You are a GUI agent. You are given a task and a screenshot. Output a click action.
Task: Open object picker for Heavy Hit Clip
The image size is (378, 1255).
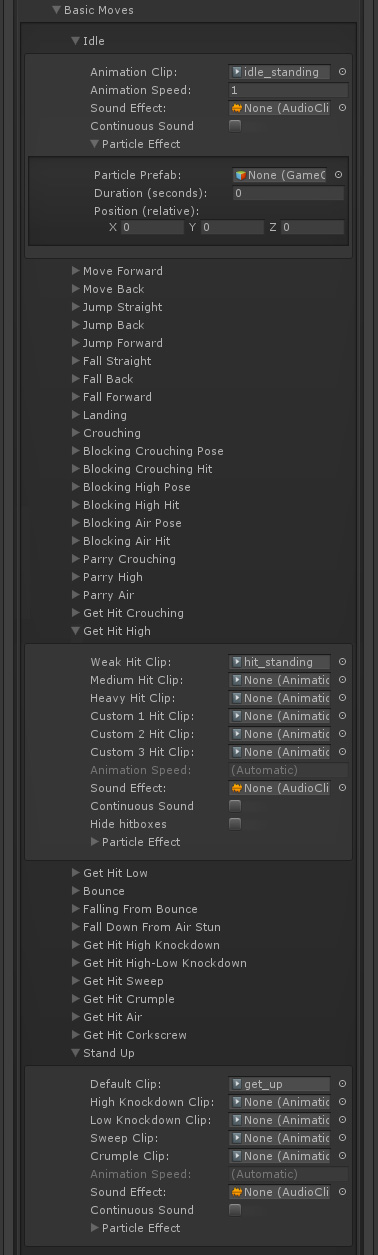point(342,698)
